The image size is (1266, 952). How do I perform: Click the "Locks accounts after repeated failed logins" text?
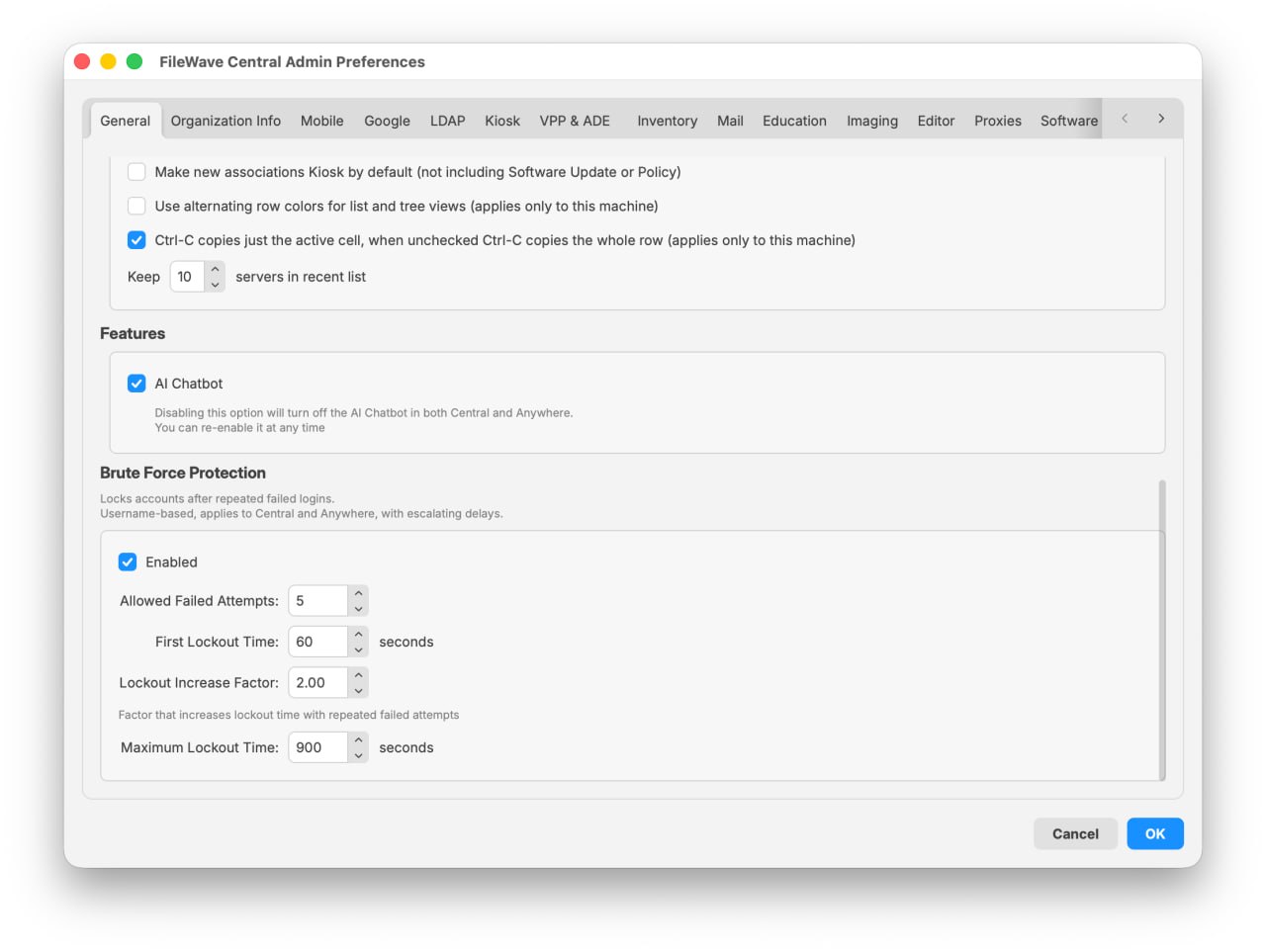[x=218, y=499]
